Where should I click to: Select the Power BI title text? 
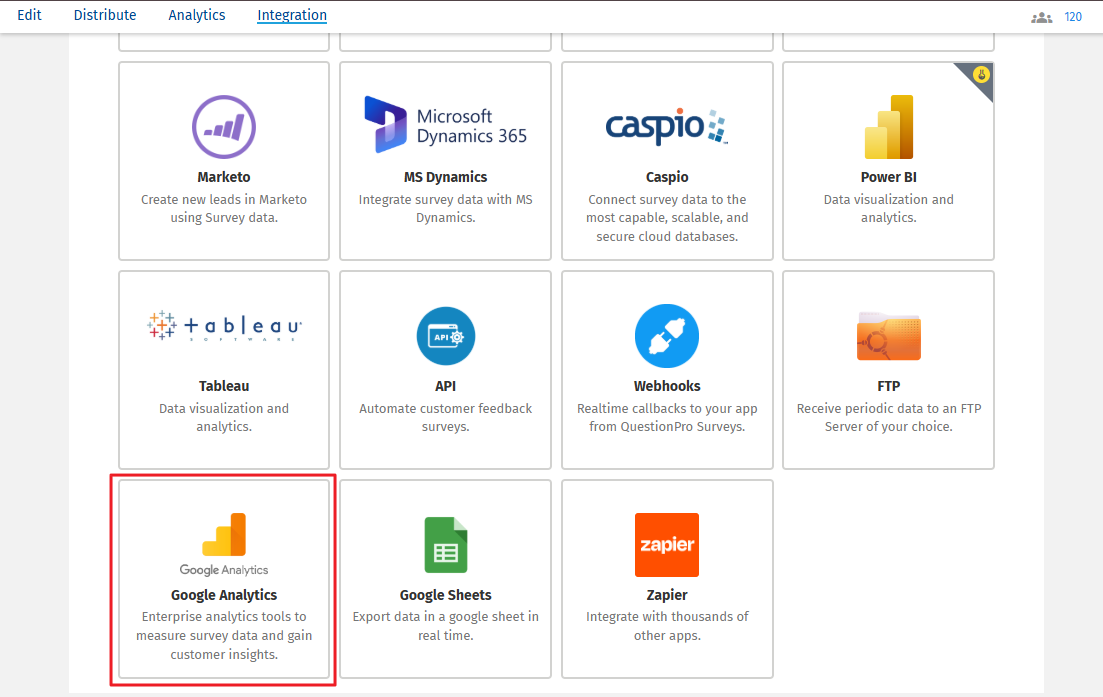point(888,177)
